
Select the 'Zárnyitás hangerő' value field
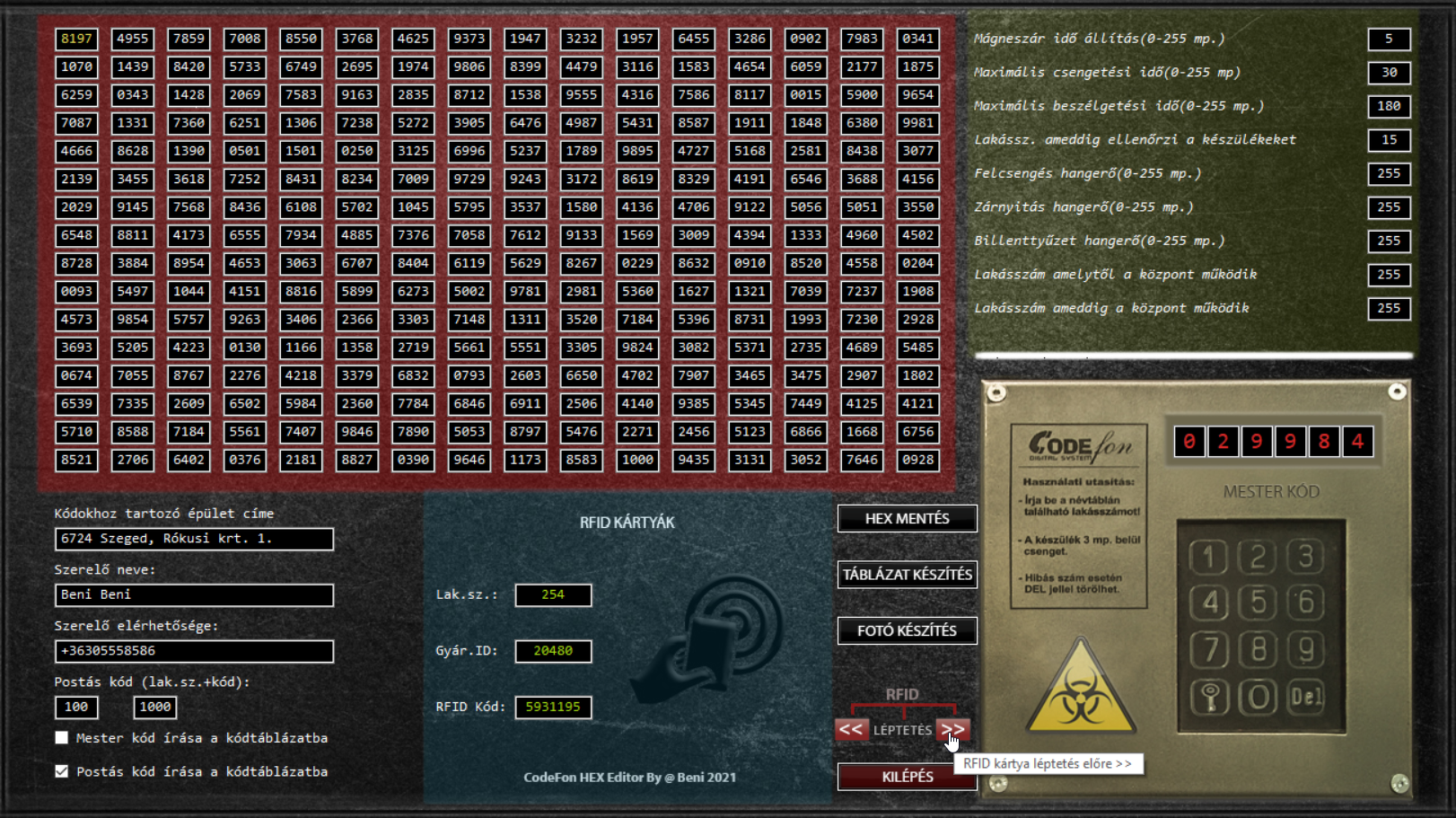pyautogui.click(x=1389, y=207)
